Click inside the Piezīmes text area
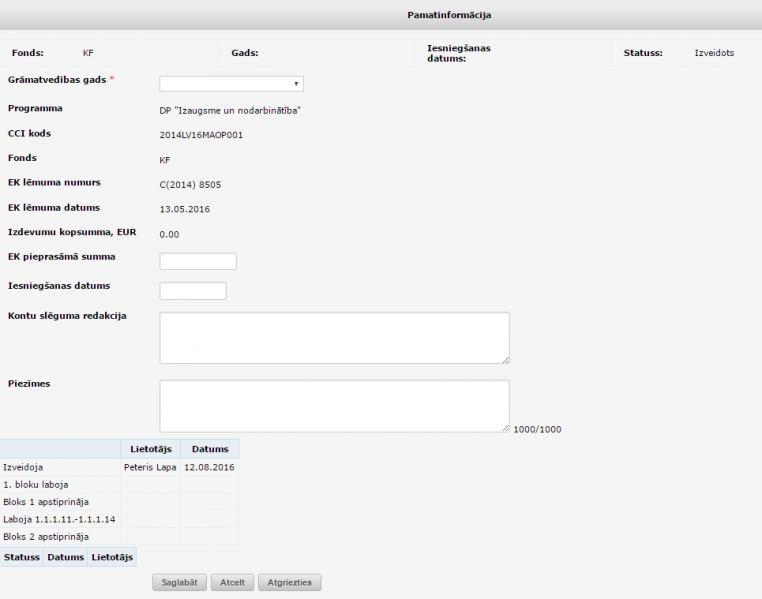Image resolution: width=762 pixels, height=599 pixels. [334, 405]
